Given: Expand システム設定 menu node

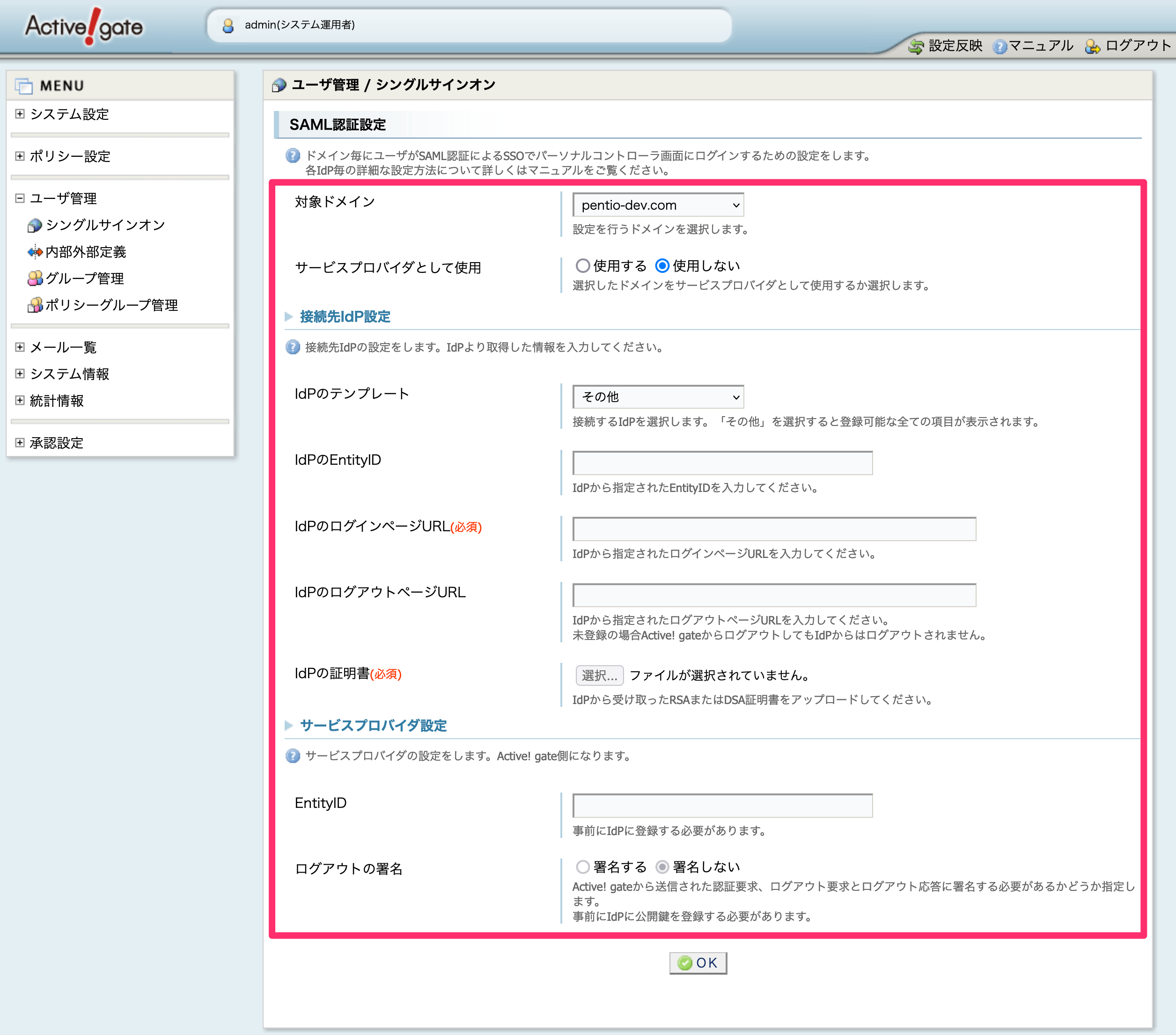Looking at the screenshot, I should pyautogui.click(x=20, y=114).
